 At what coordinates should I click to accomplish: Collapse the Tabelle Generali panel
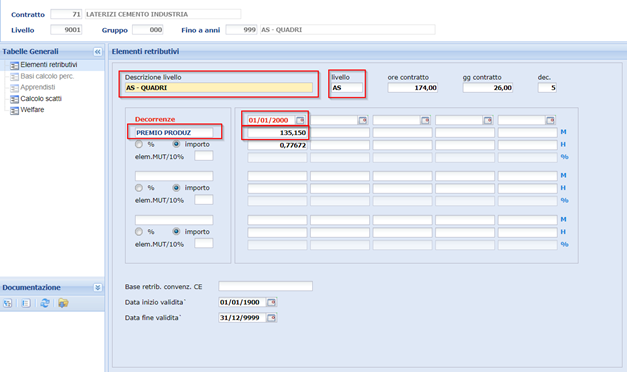click(98, 52)
